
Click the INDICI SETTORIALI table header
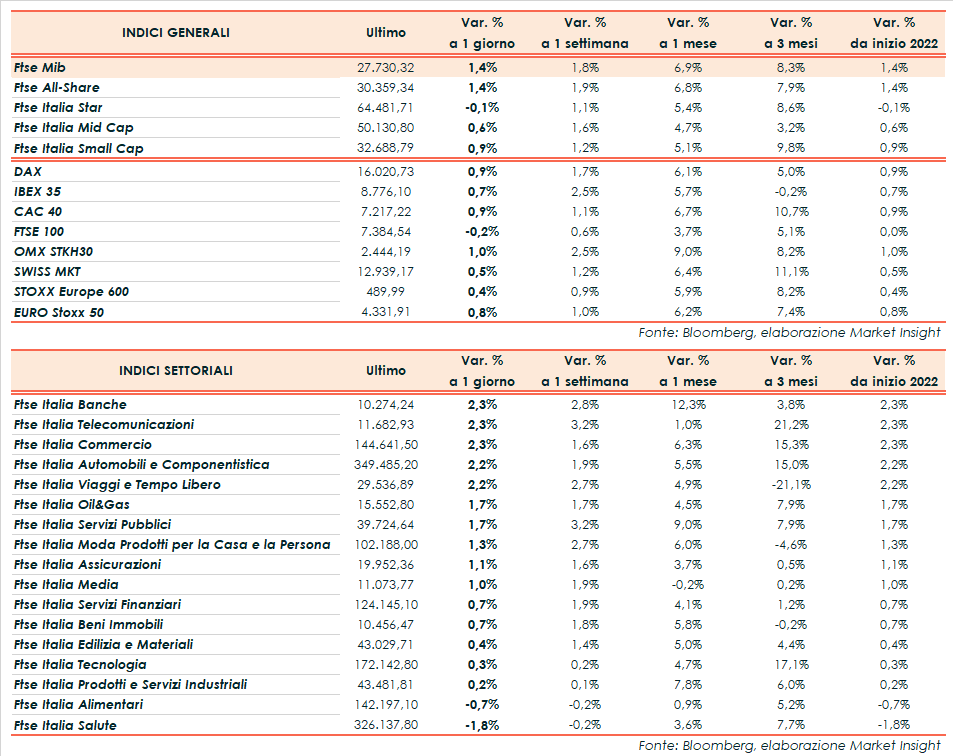point(176,370)
